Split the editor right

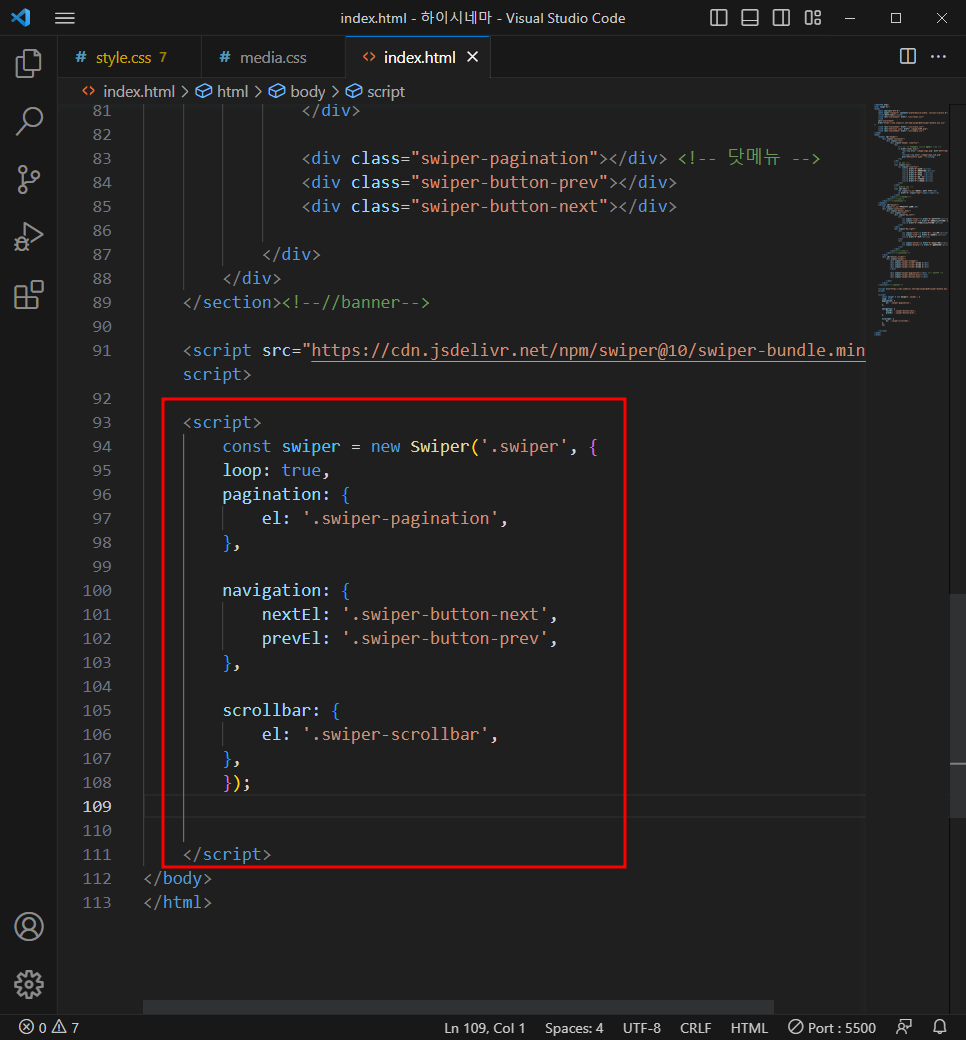[x=908, y=56]
